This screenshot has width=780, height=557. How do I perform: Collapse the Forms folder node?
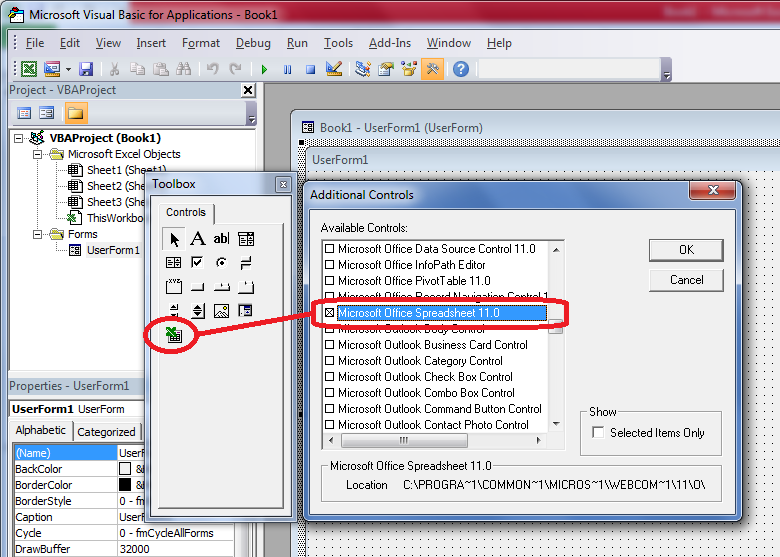[x=37, y=234]
